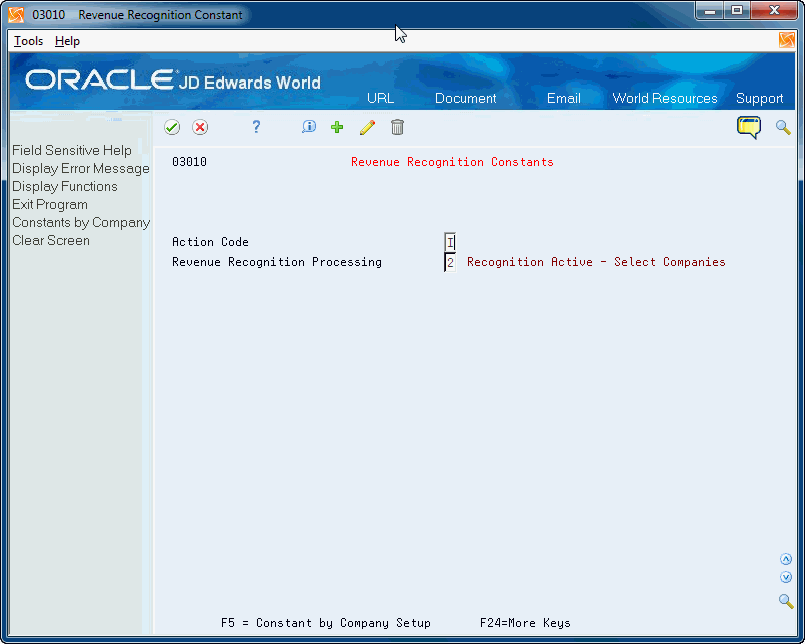This screenshot has width=805, height=644.
Task: Click the Inquire info bubble icon
Action: coord(309,127)
